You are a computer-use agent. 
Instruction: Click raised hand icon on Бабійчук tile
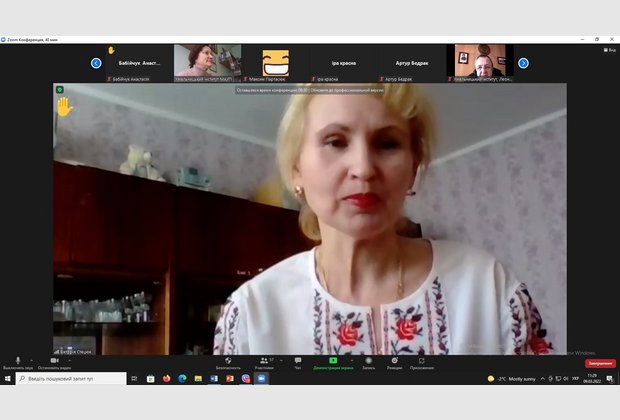pyautogui.click(x=112, y=50)
